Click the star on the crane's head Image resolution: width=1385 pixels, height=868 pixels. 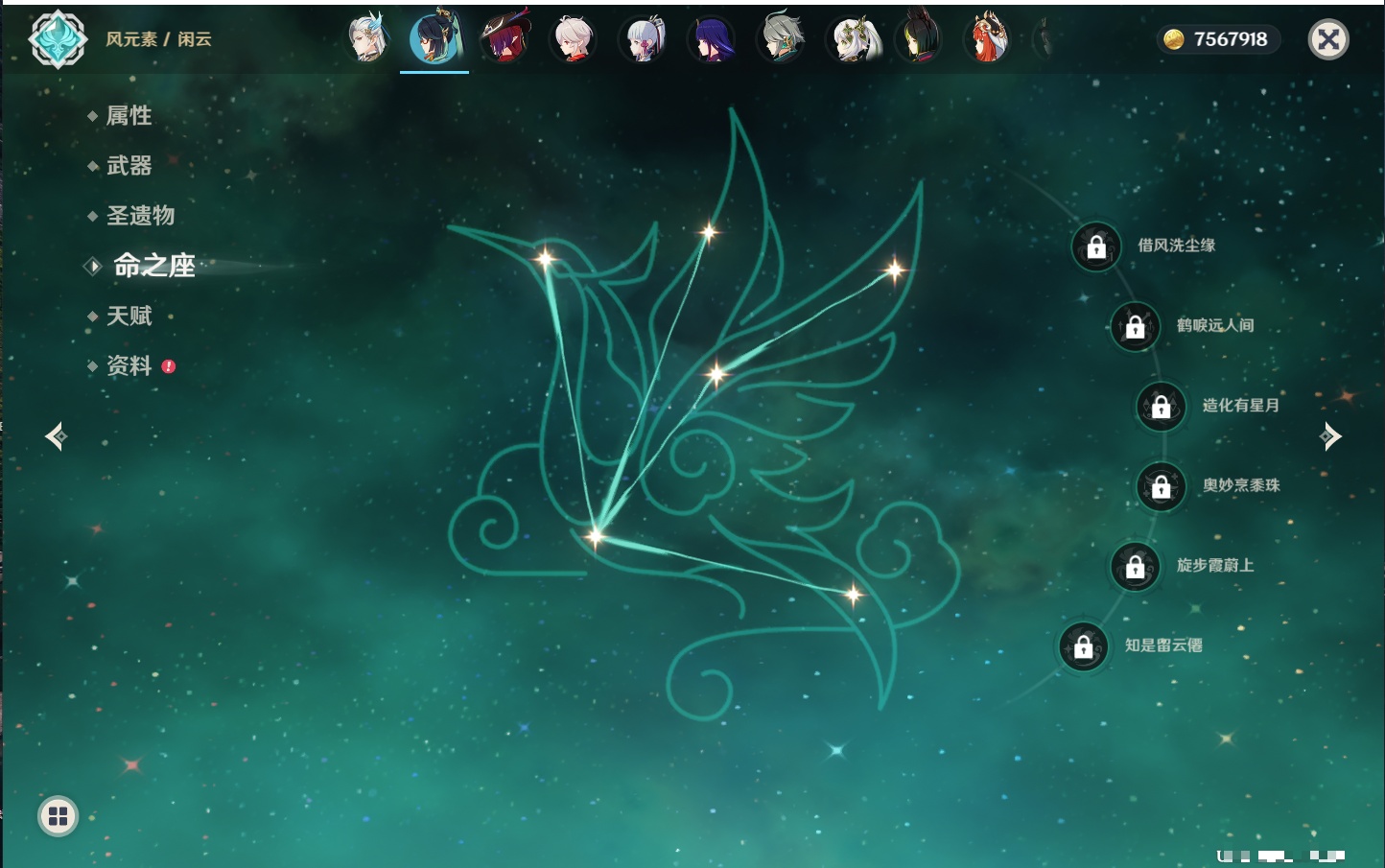[545, 257]
